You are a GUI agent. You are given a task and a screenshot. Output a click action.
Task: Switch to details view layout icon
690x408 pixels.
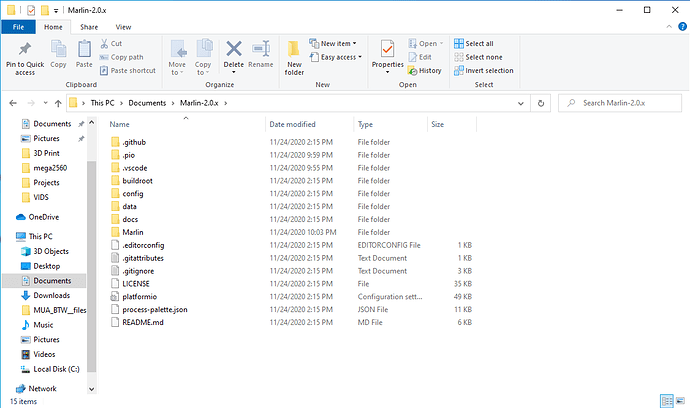click(x=667, y=401)
